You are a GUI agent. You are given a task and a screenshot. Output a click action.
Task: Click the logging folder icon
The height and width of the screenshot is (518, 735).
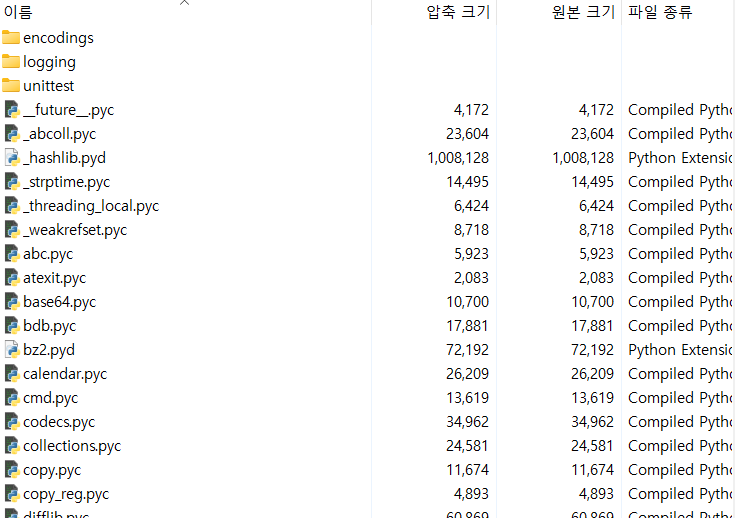click(11, 61)
